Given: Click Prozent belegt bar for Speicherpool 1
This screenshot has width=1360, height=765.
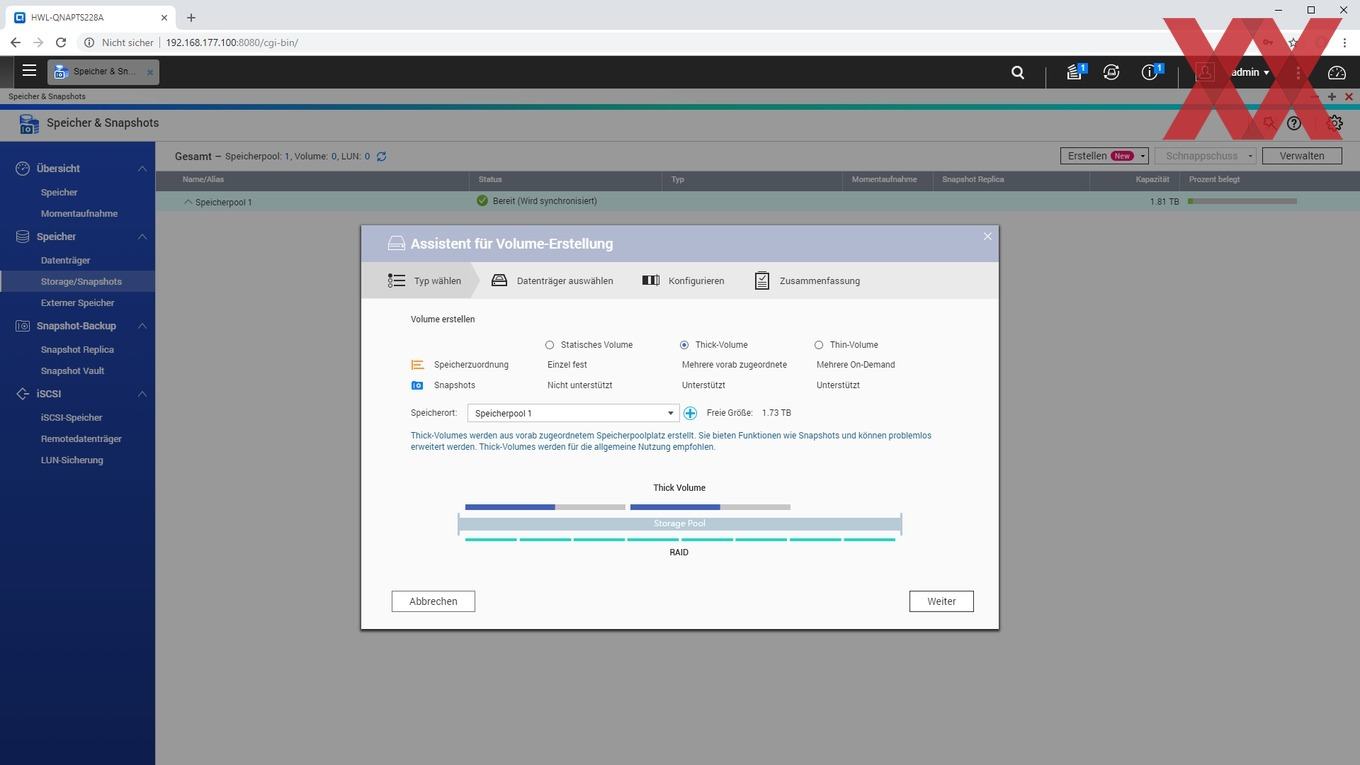Looking at the screenshot, I should pos(1242,201).
